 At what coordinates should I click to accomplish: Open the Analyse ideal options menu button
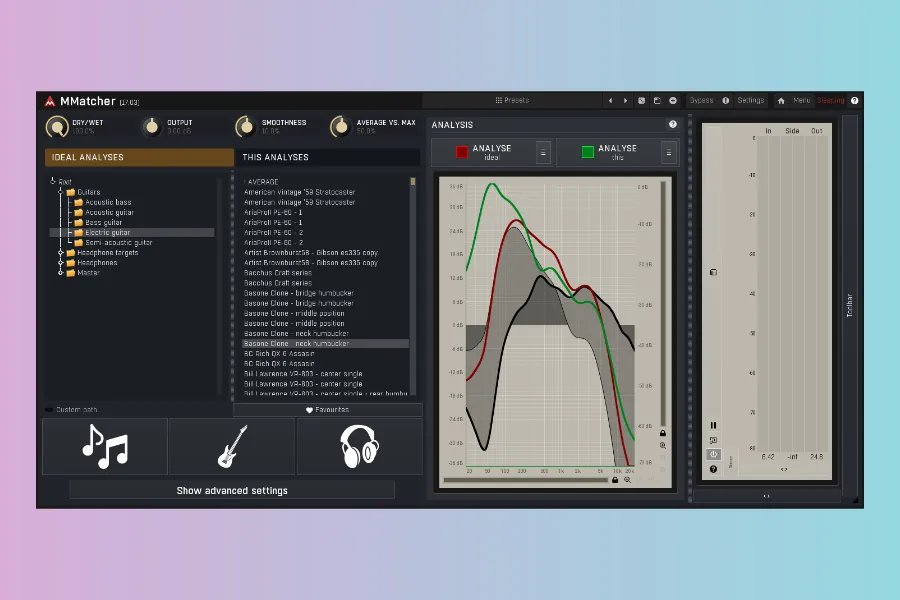tap(543, 152)
